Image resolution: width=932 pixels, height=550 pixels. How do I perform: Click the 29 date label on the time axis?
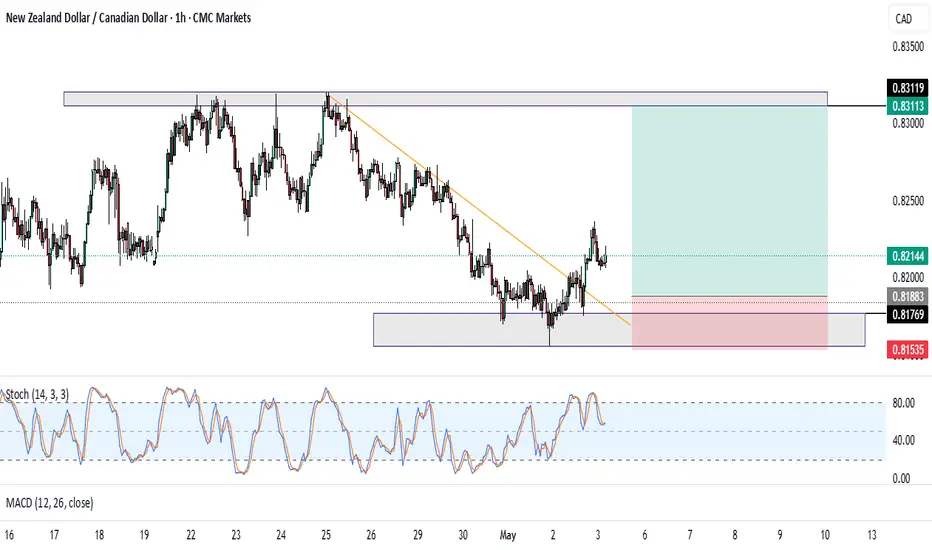[x=418, y=535]
